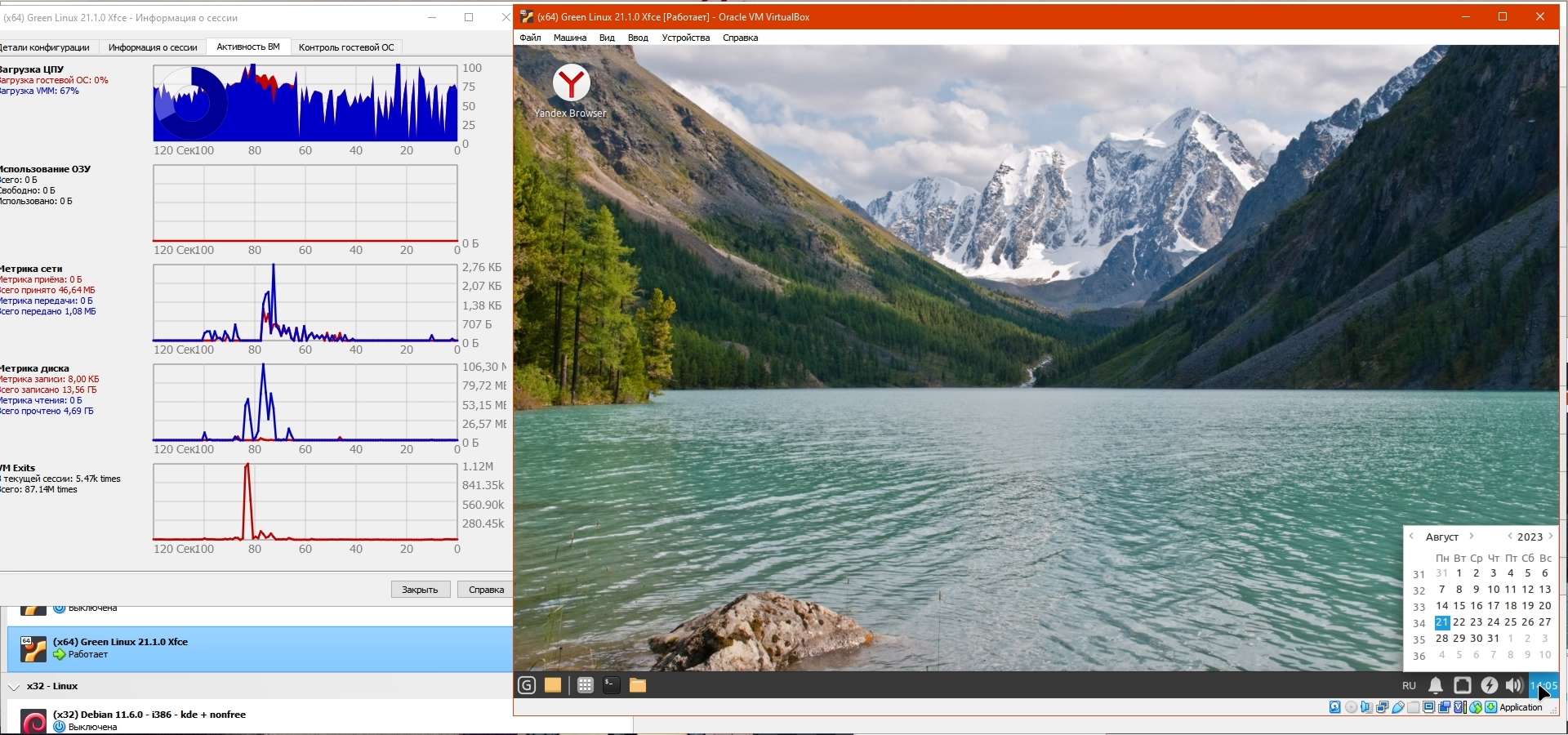Viewport: 1568px width, 735px height.
Task: Go to next month in calendar
Action: (1472, 537)
